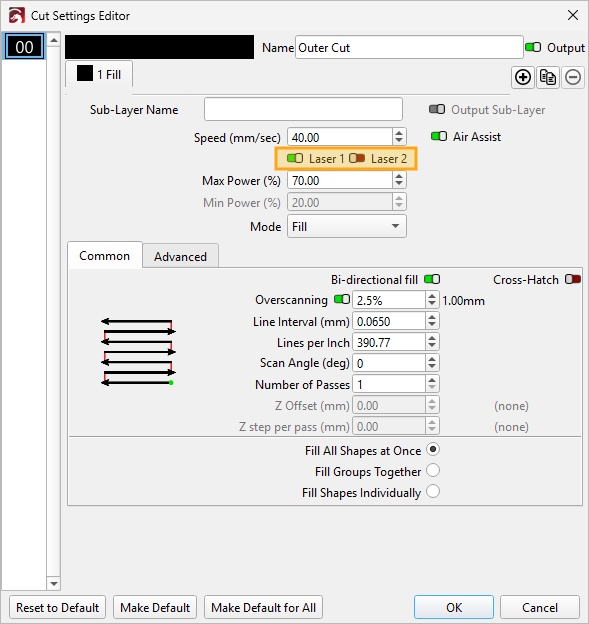Image resolution: width=589 pixels, height=624 pixels.
Task: Click Make Default for All button
Action: [x=263, y=608]
